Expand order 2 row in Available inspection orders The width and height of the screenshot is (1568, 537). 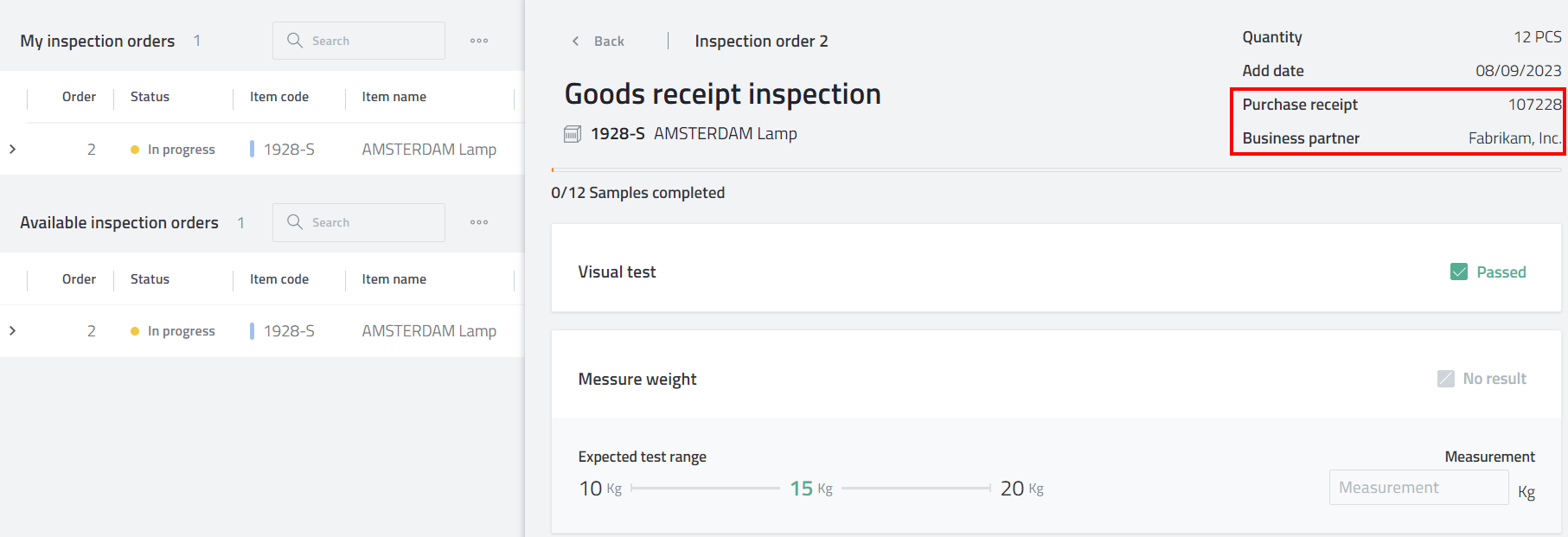(12, 331)
